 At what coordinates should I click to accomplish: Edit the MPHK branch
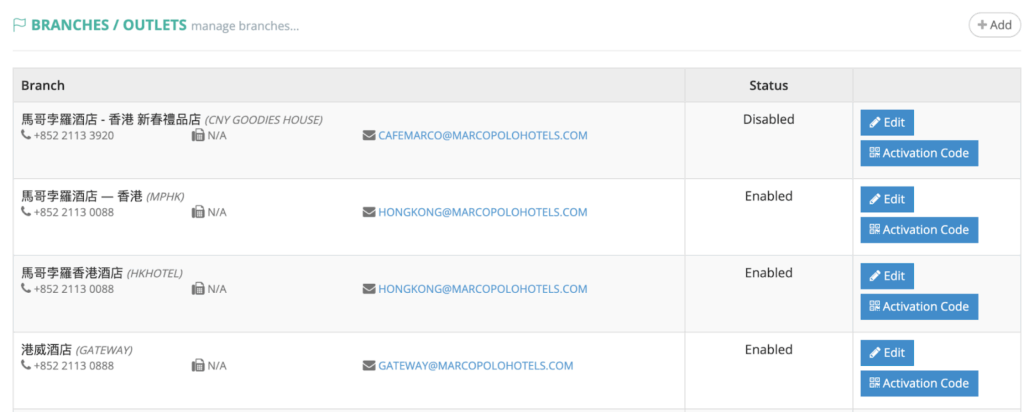(x=887, y=199)
